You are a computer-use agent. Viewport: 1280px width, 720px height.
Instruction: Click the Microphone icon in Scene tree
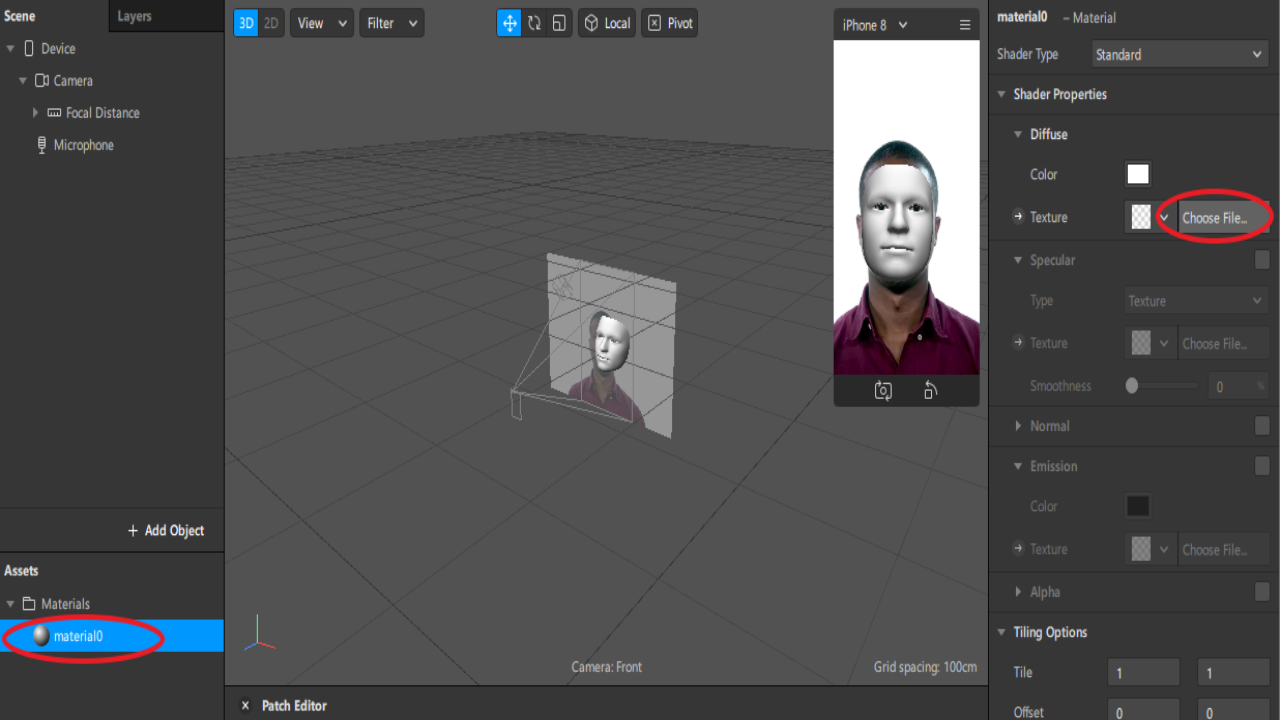point(42,145)
